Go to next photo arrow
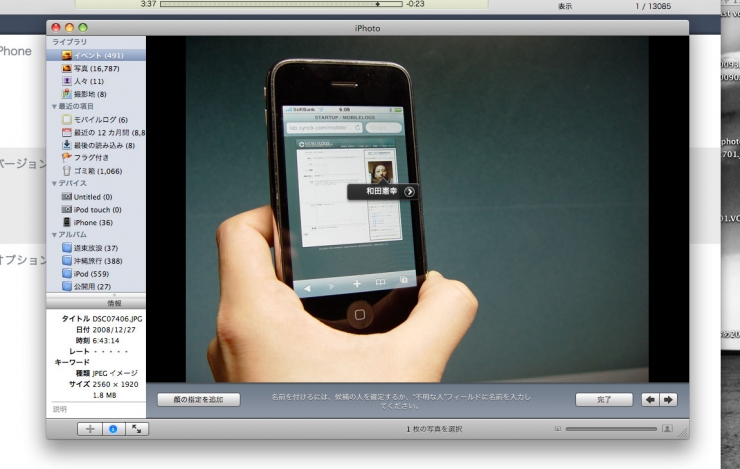 tap(668, 400)
